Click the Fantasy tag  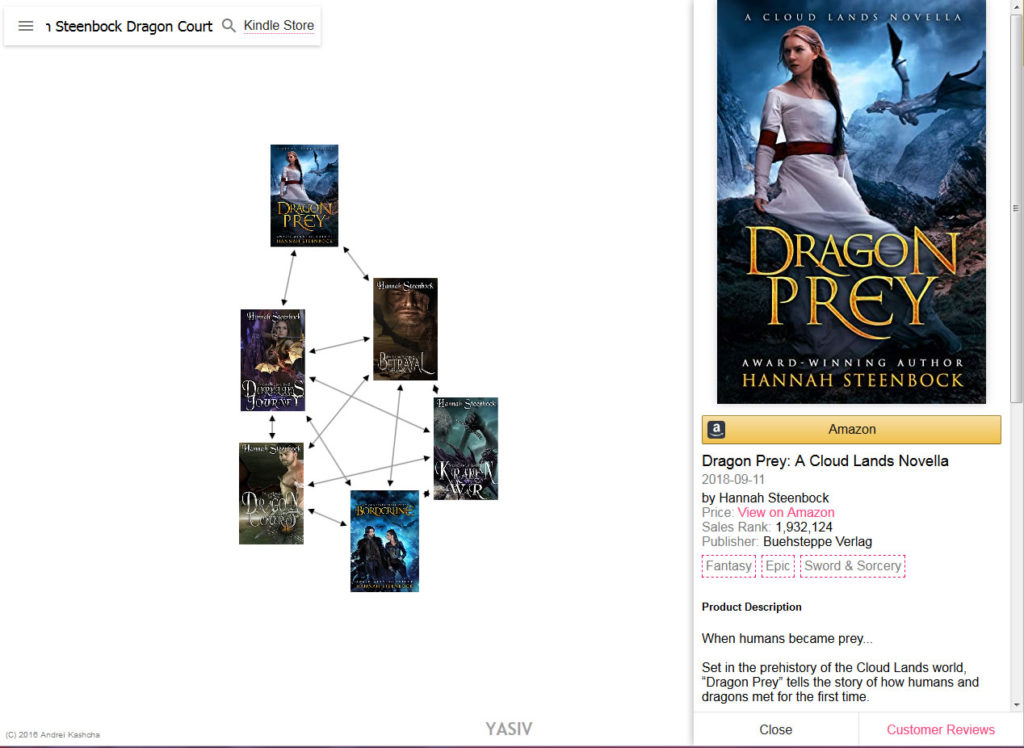coord(729,566)
